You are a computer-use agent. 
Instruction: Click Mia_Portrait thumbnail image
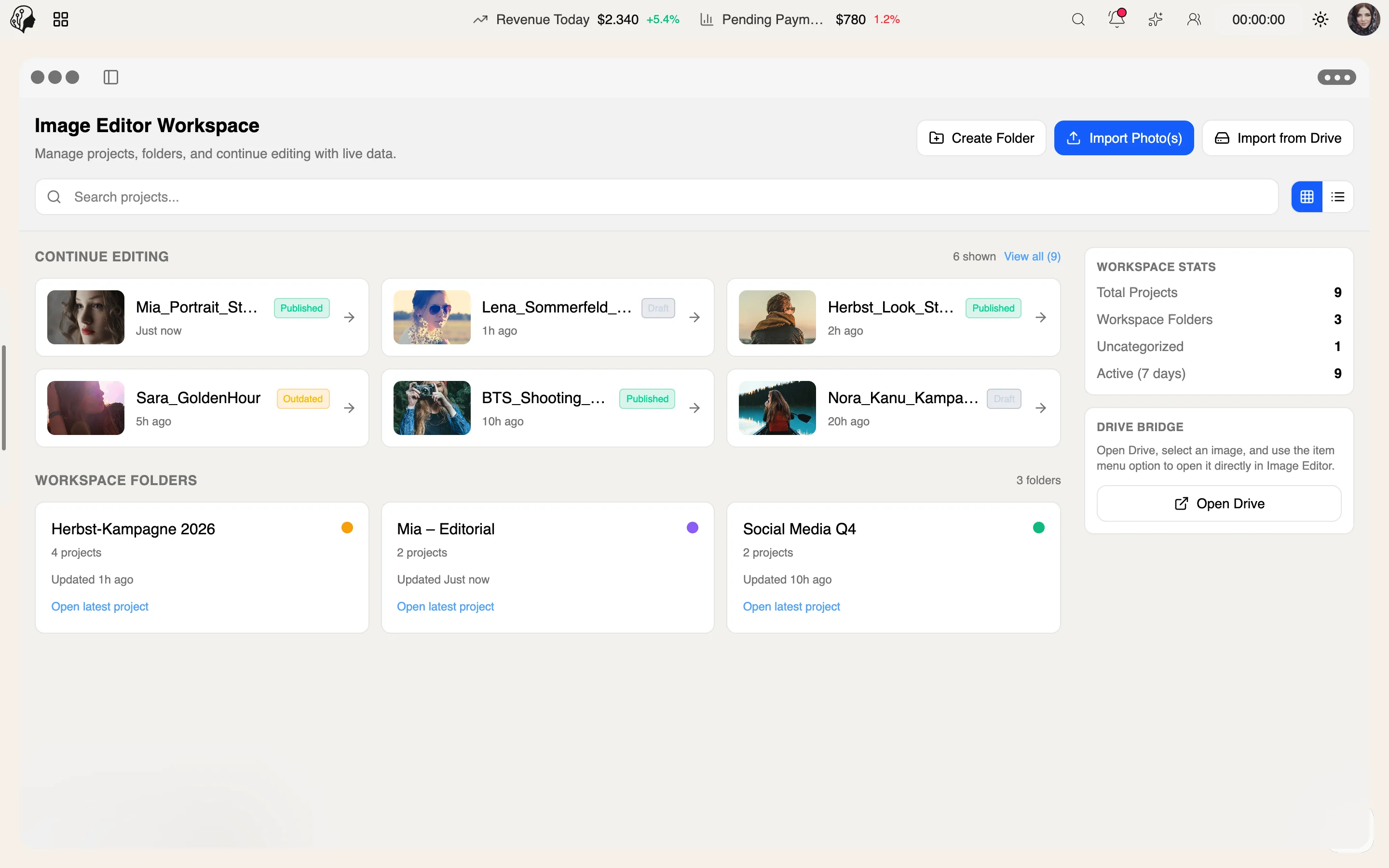(85, 317)
